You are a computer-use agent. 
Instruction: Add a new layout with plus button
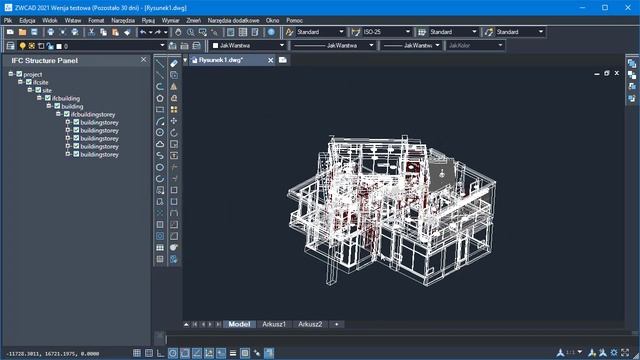(336, 324)
